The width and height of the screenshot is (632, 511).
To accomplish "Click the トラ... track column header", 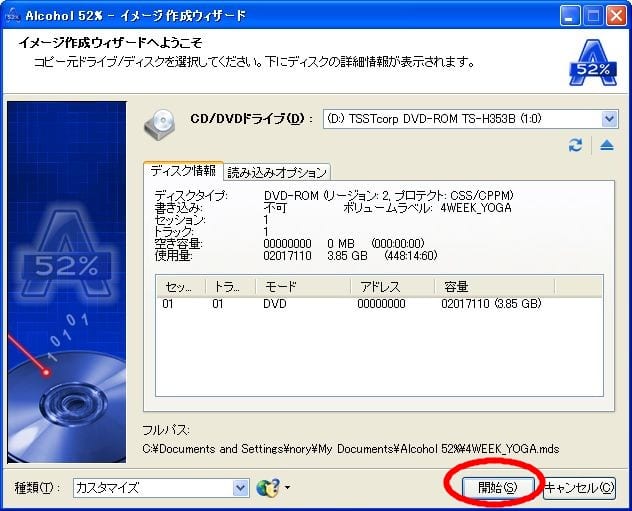I will pyautogui.click(x=229, y=286).
